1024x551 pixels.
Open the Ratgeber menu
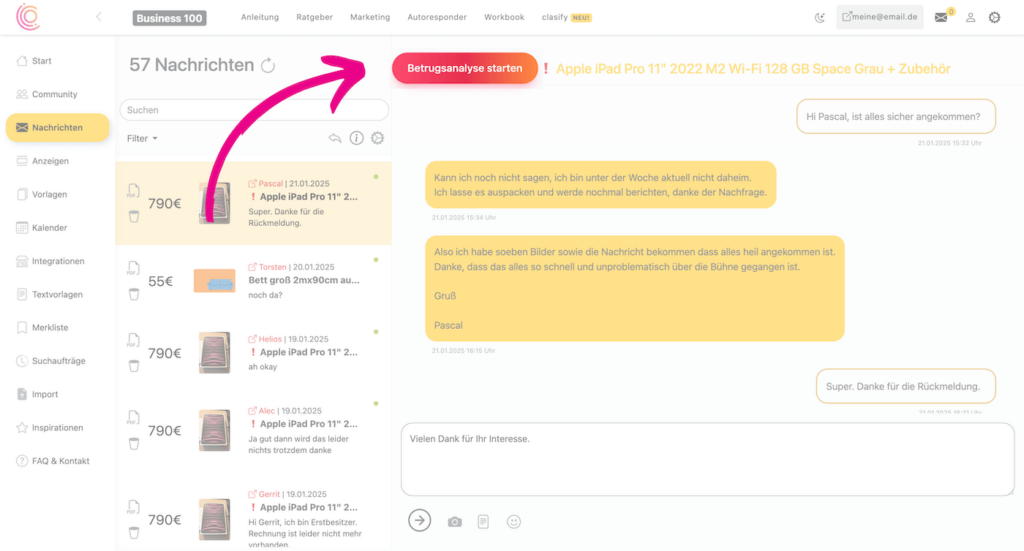click(314, 18)
